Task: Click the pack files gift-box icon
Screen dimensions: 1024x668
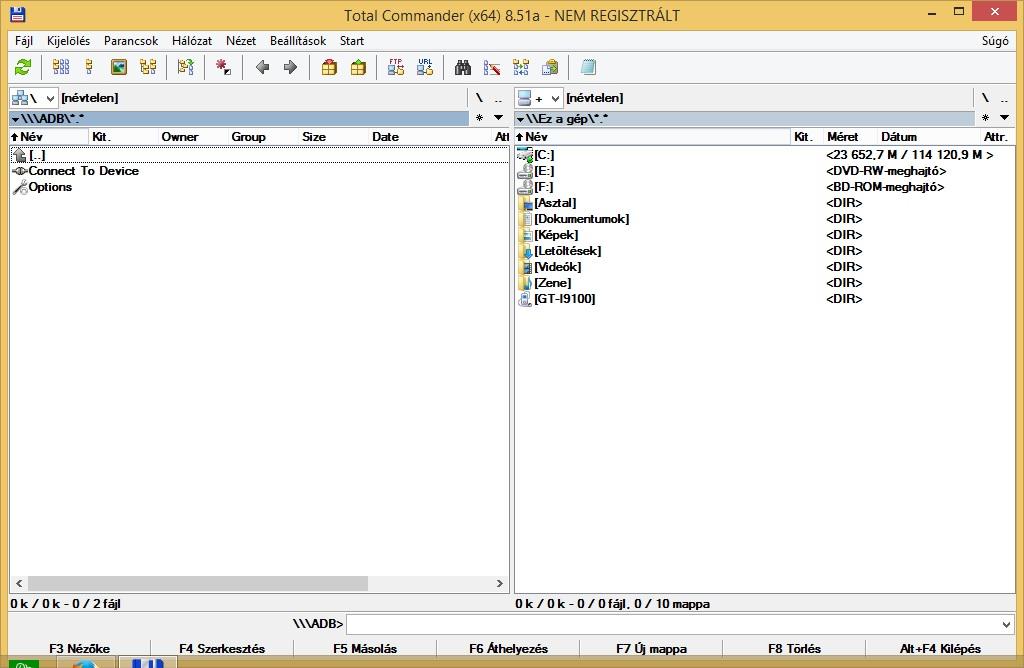Action: [x=329, y=67]
